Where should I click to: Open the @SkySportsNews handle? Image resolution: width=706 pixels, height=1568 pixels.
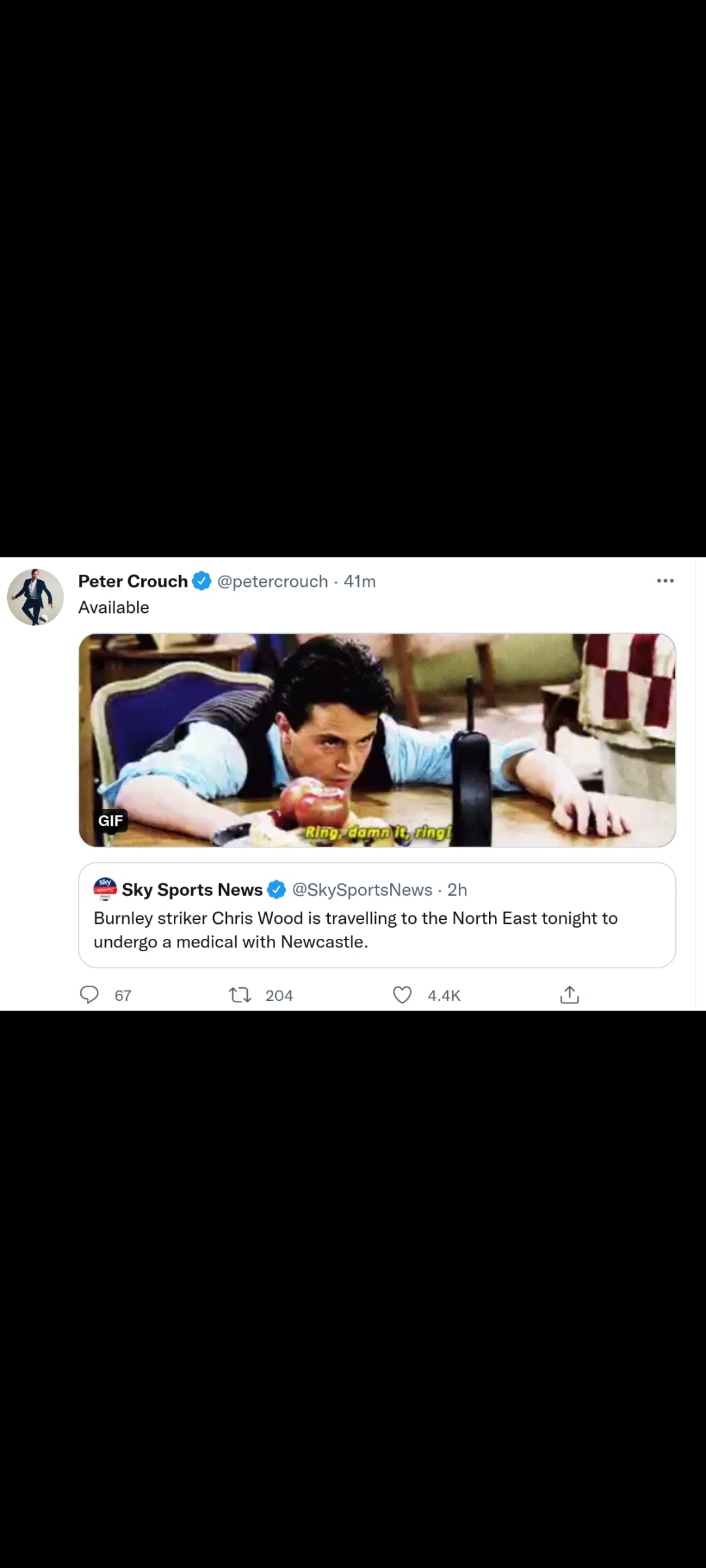(362, 890)
